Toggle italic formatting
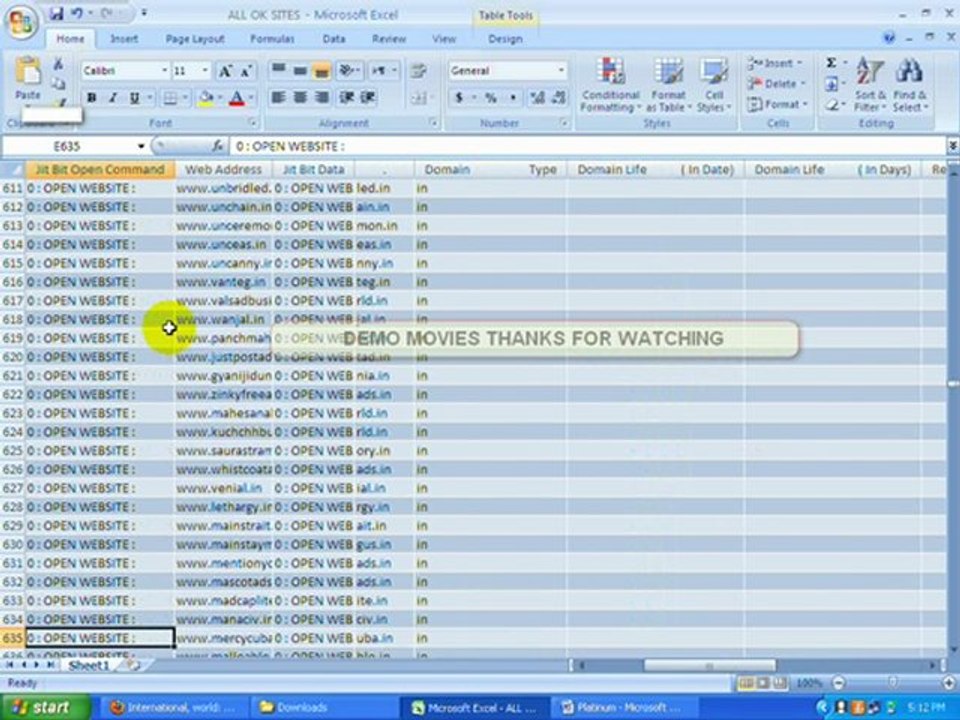The width and height of the screenshot is (960, 720). click(113, 98)
